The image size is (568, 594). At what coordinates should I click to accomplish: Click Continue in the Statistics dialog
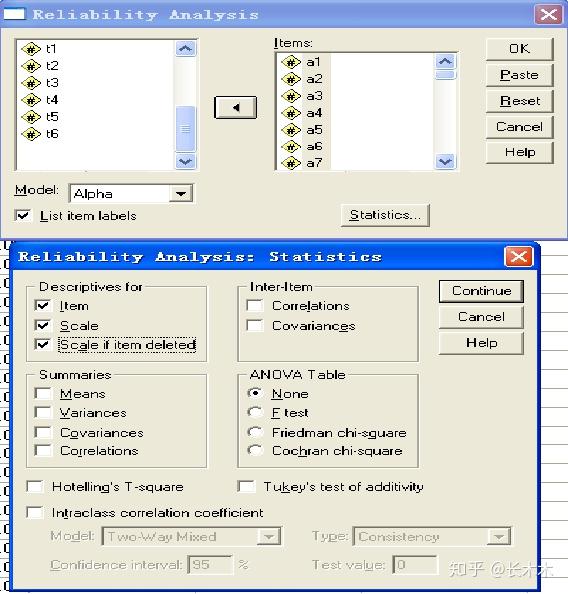coord(481,291)
